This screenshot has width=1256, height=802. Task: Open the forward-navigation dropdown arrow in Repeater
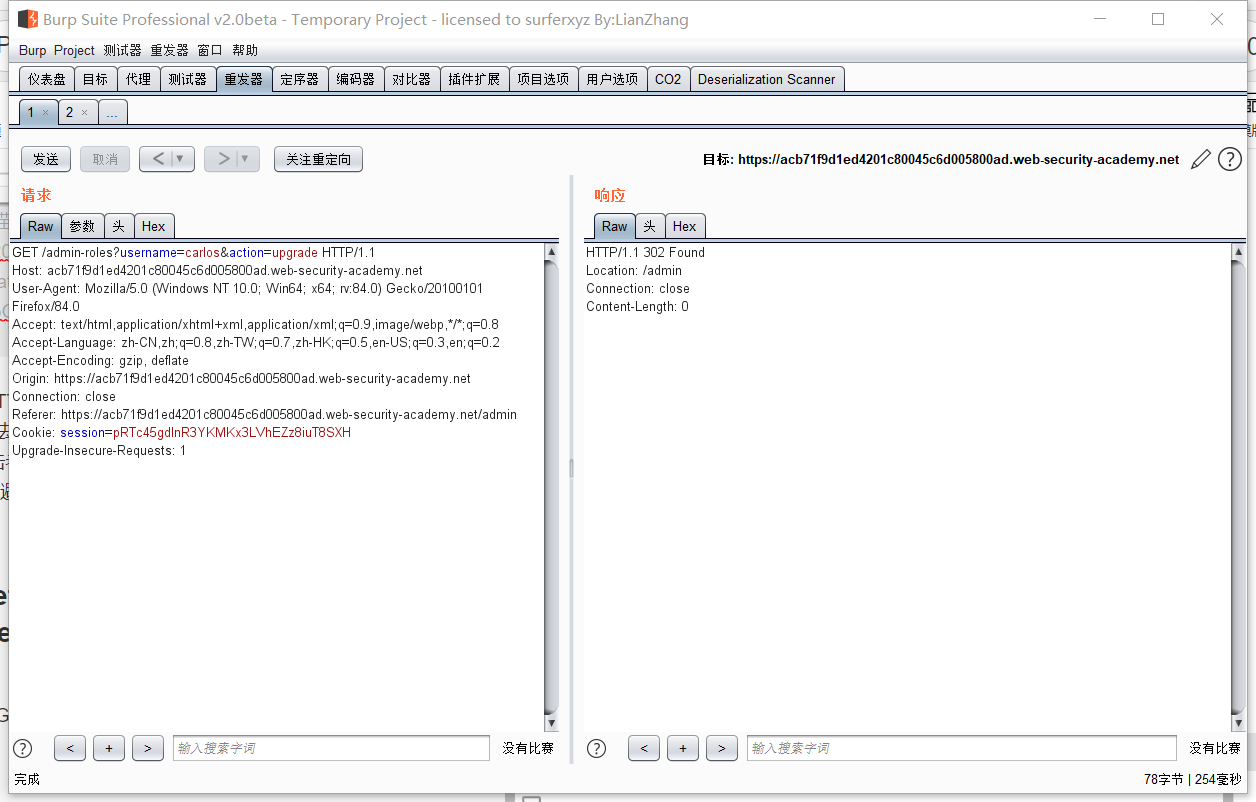[x=243, y=158]
